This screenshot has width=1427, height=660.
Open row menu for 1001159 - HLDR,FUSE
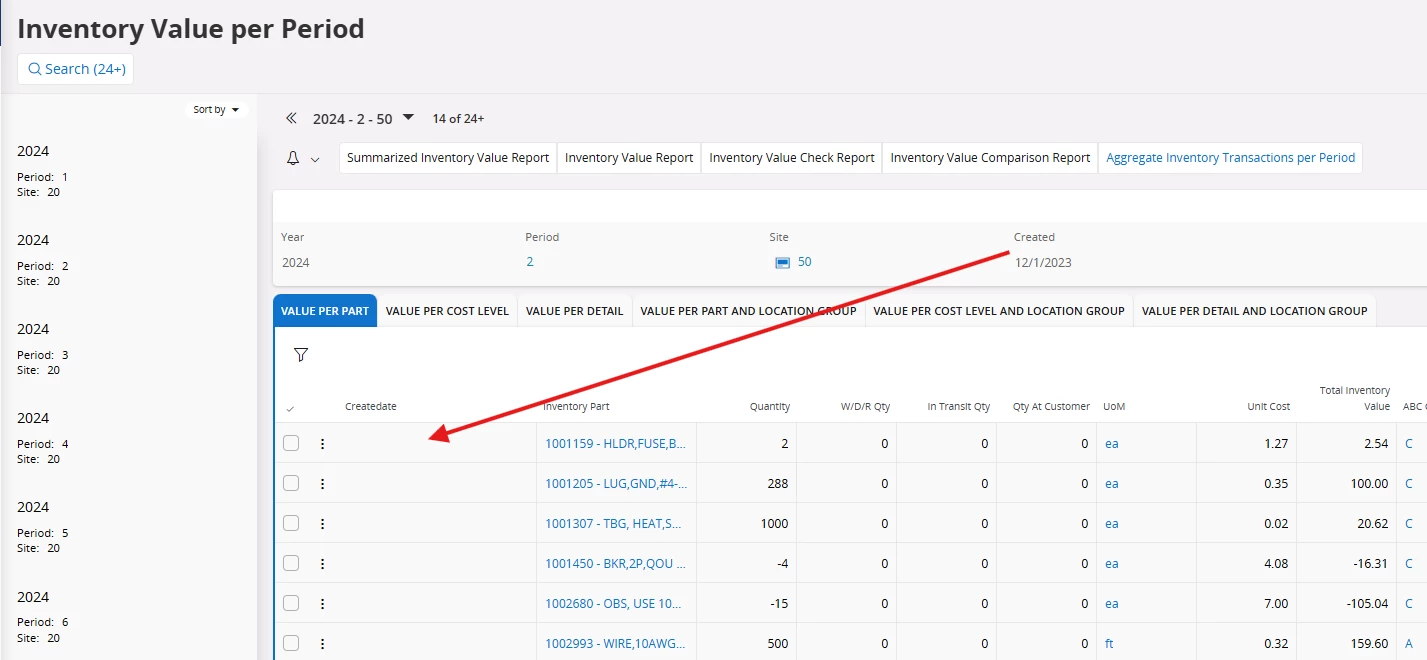pyautogui.click(x=322, y=443)
